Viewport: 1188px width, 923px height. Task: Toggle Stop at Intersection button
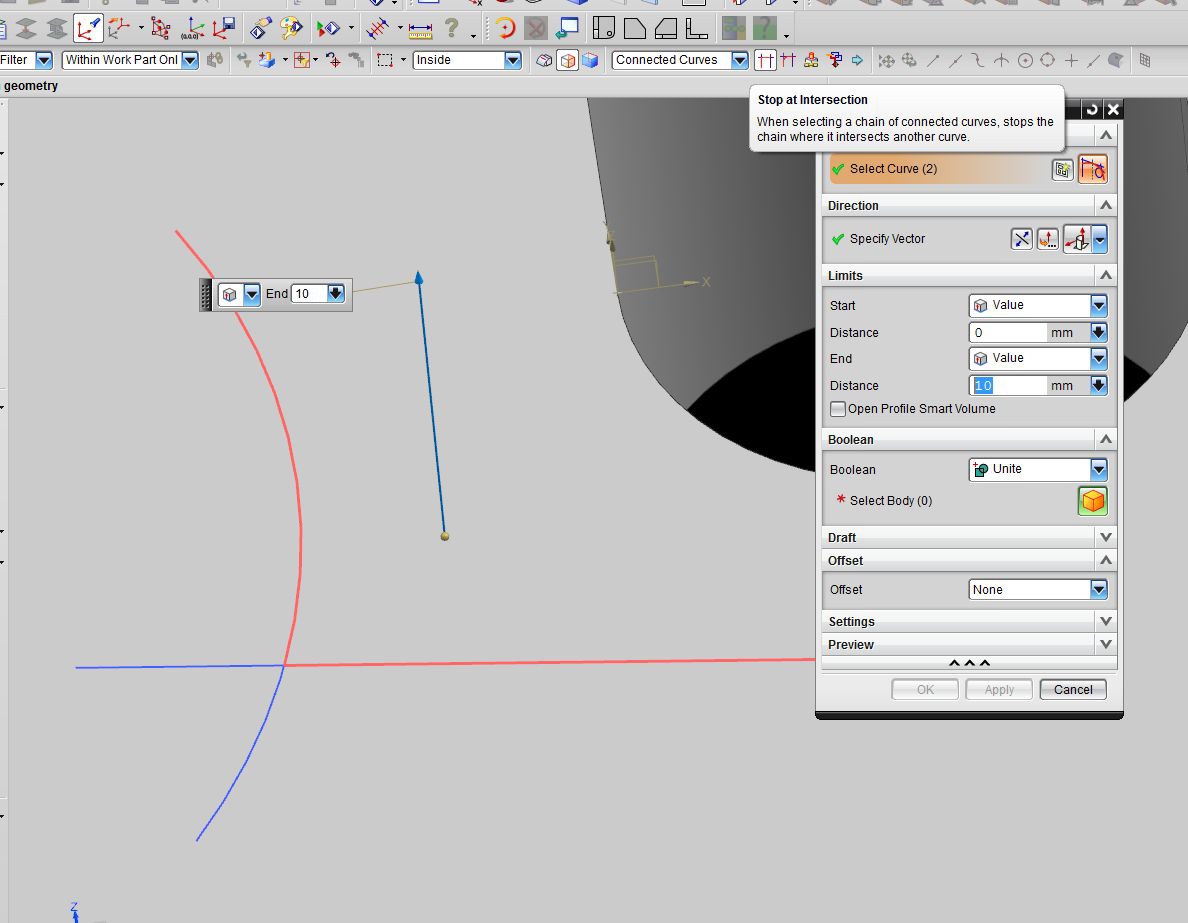click(x=765, y=60)
